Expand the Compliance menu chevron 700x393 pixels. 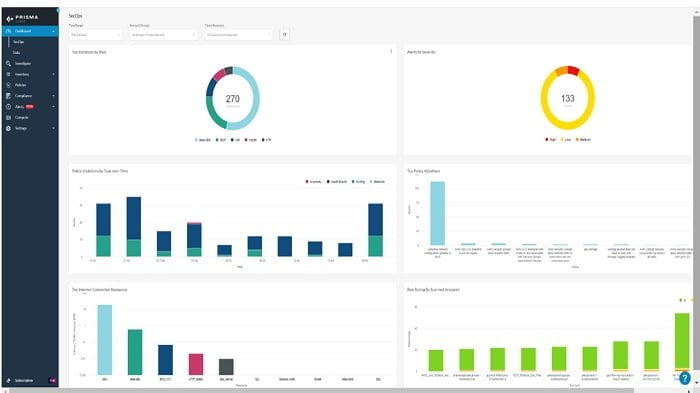click(54, 96)
